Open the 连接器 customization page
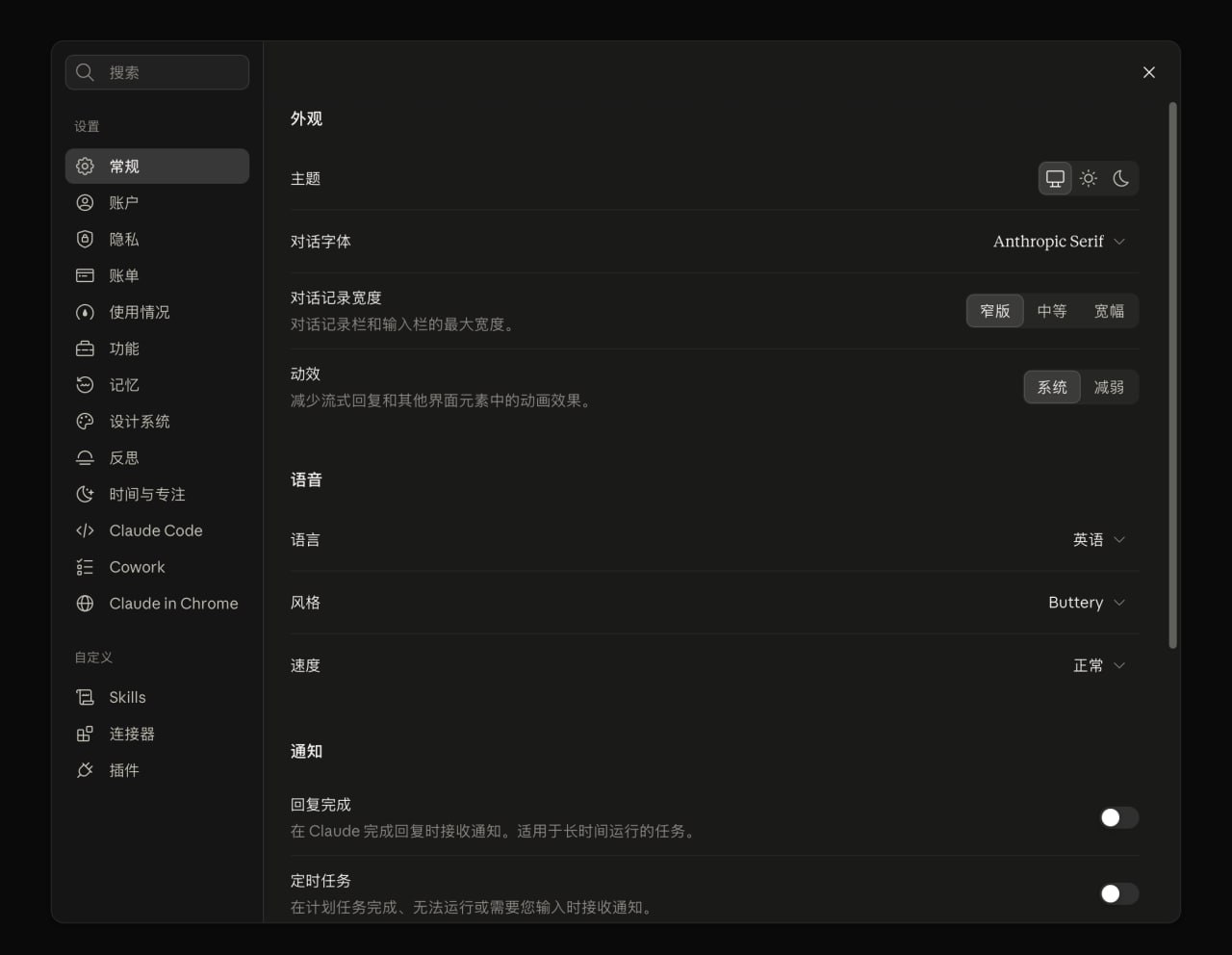1232x955 pixels. 157,734
